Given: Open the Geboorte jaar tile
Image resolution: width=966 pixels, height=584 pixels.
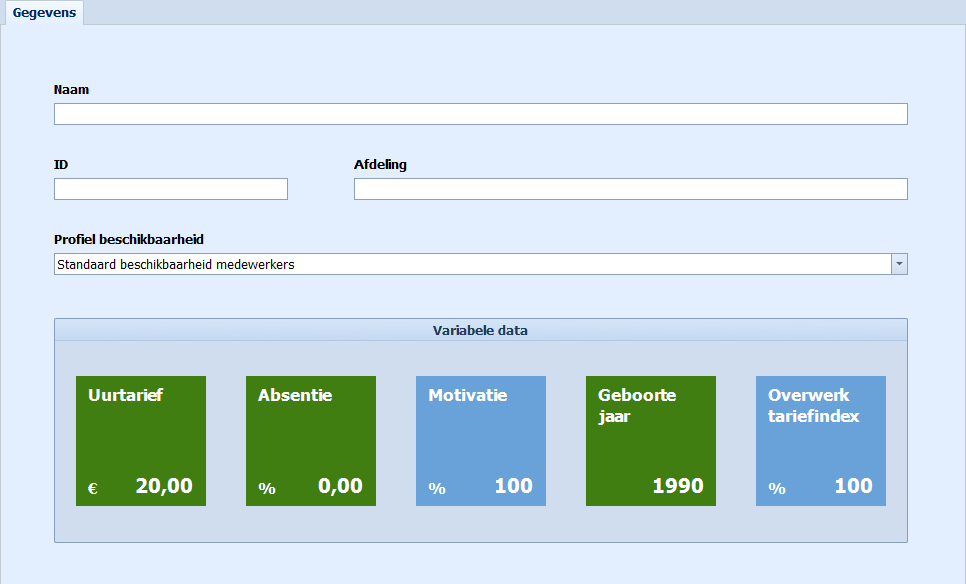Looking at the screenshot, I should tap(651, 441).
